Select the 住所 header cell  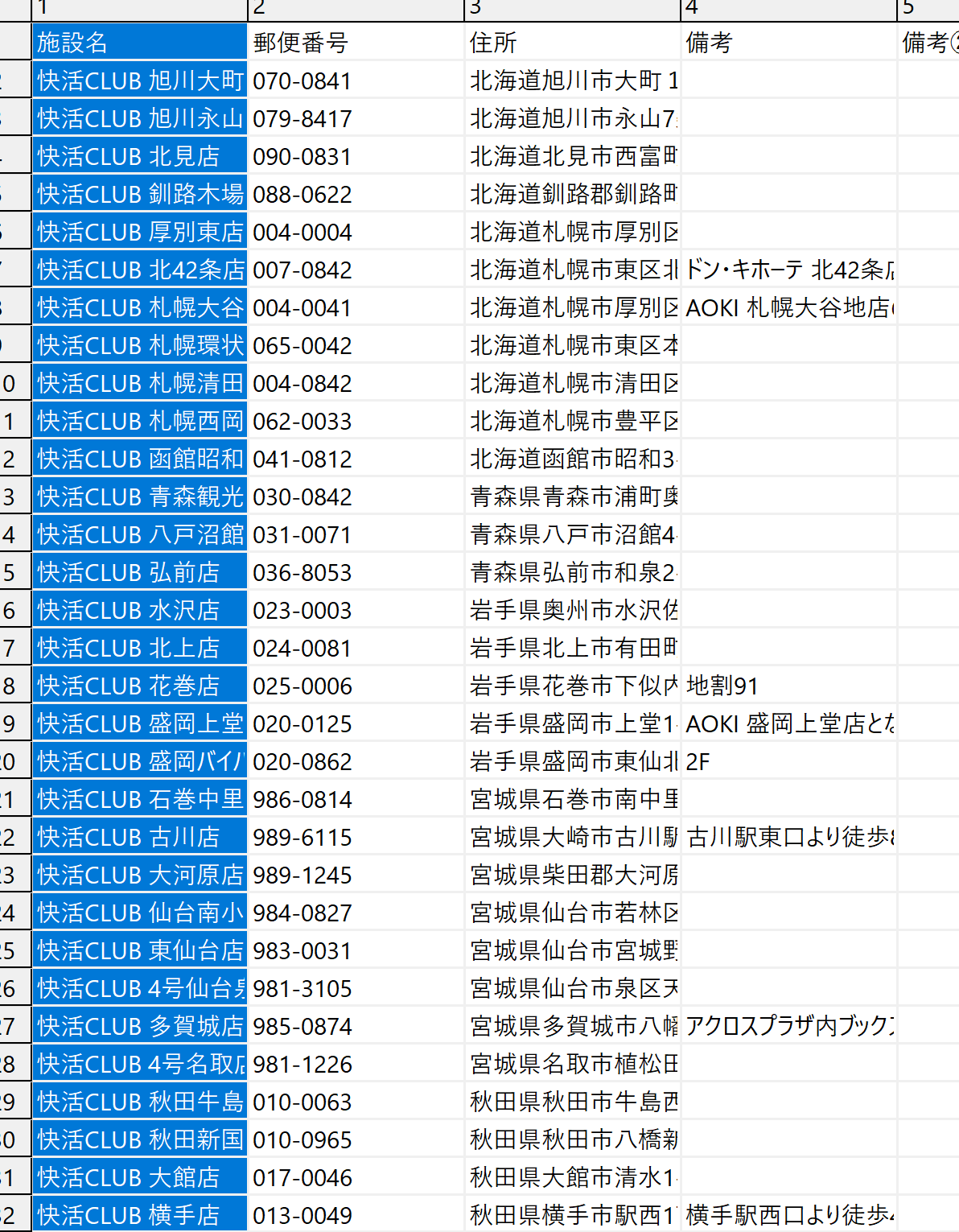572,42
